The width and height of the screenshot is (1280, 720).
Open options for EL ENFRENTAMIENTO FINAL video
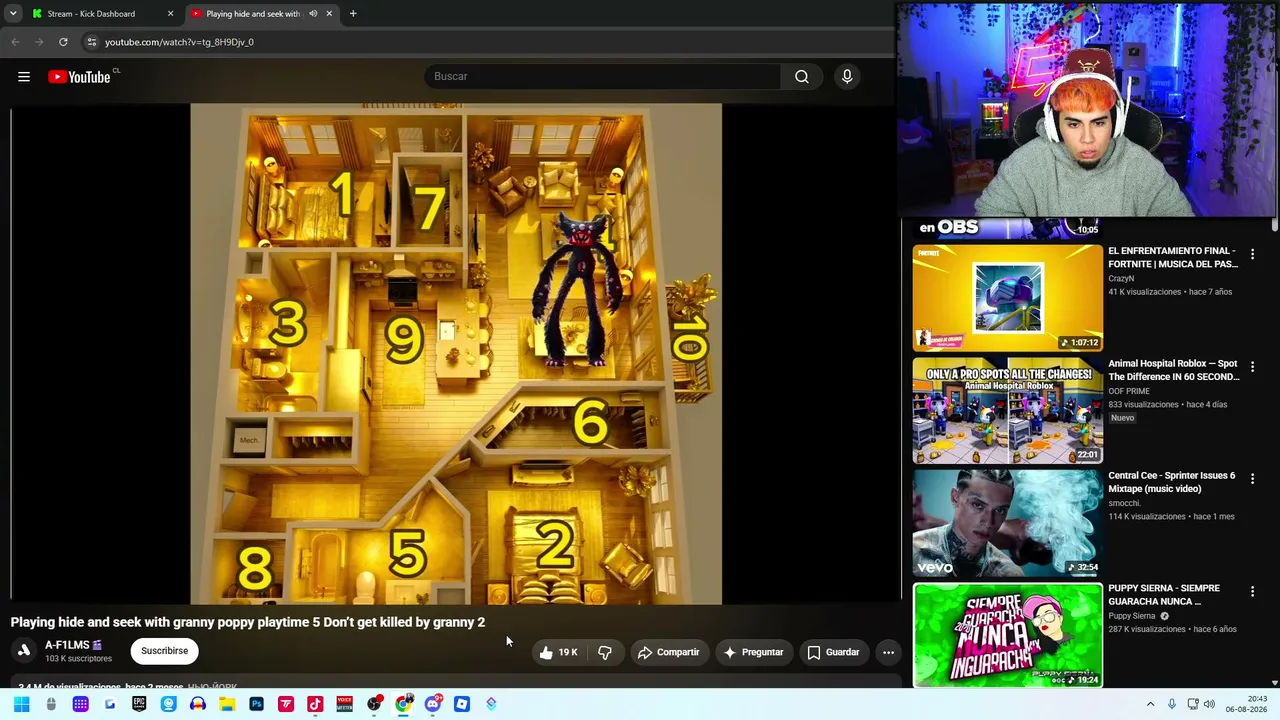click(x=1252, y=255)
